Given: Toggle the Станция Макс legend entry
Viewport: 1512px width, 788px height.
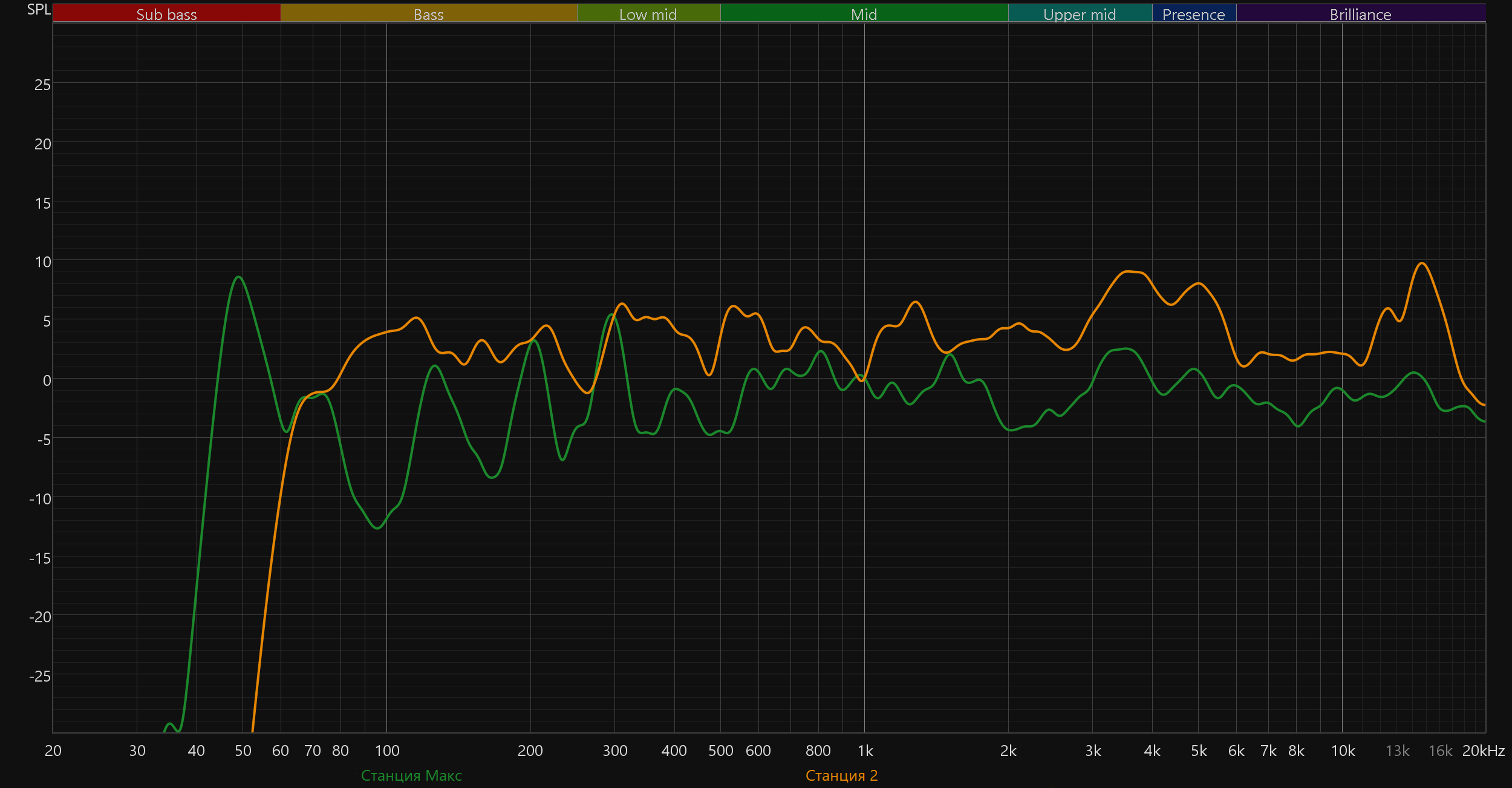Looking at the screenshot, I should (x=411, y=775).
